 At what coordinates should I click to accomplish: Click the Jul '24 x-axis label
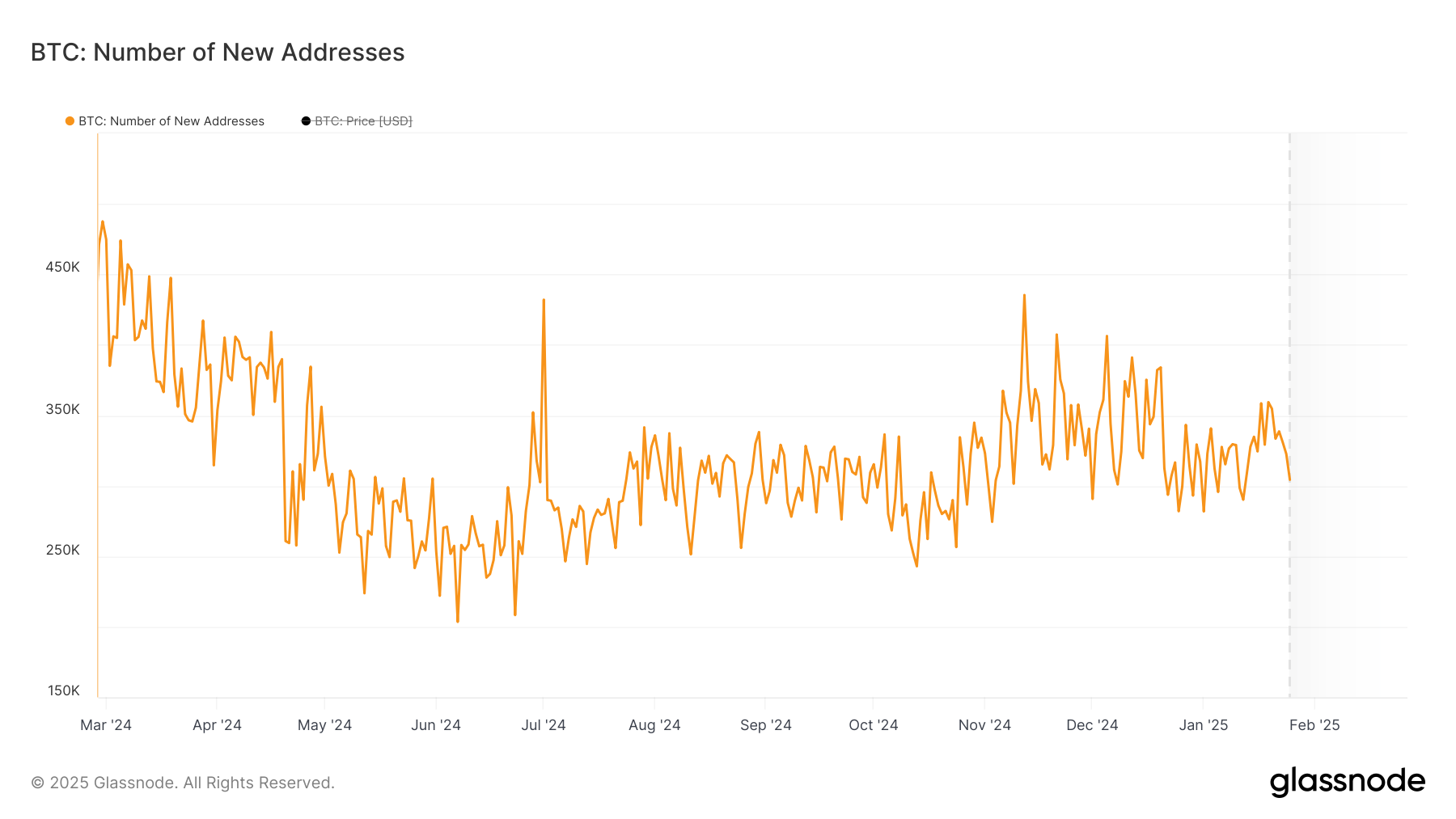point(544,725)
